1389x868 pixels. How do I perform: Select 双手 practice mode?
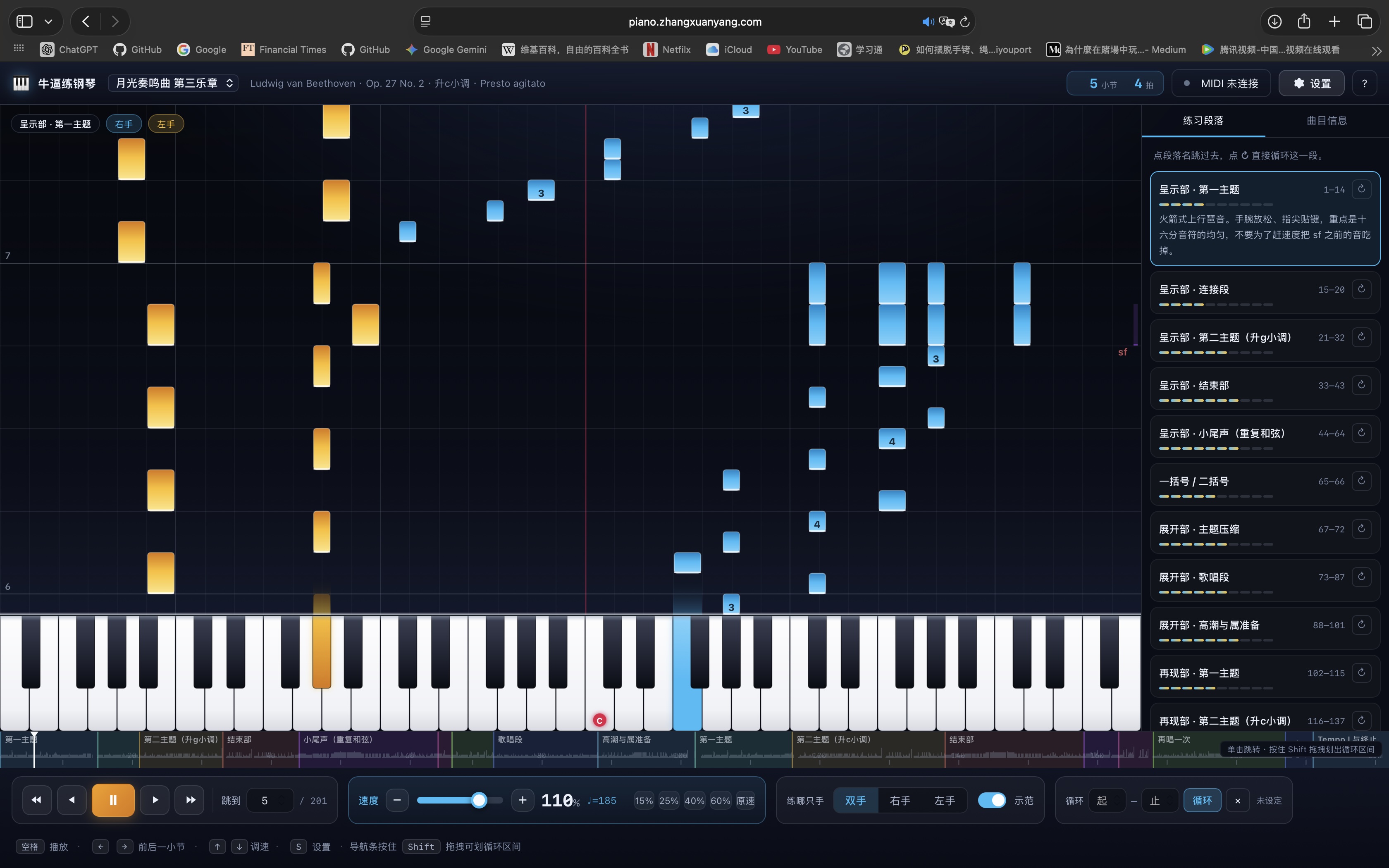pos(855,800)
